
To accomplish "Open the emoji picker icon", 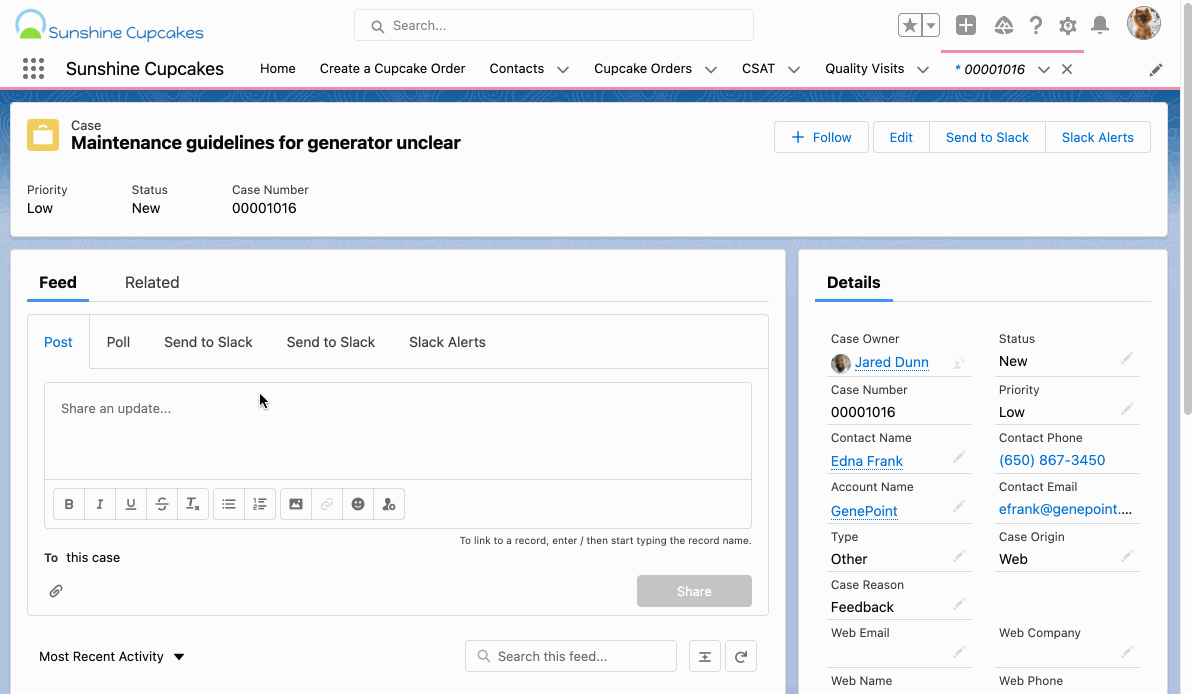I will click(x=358, y=504).
